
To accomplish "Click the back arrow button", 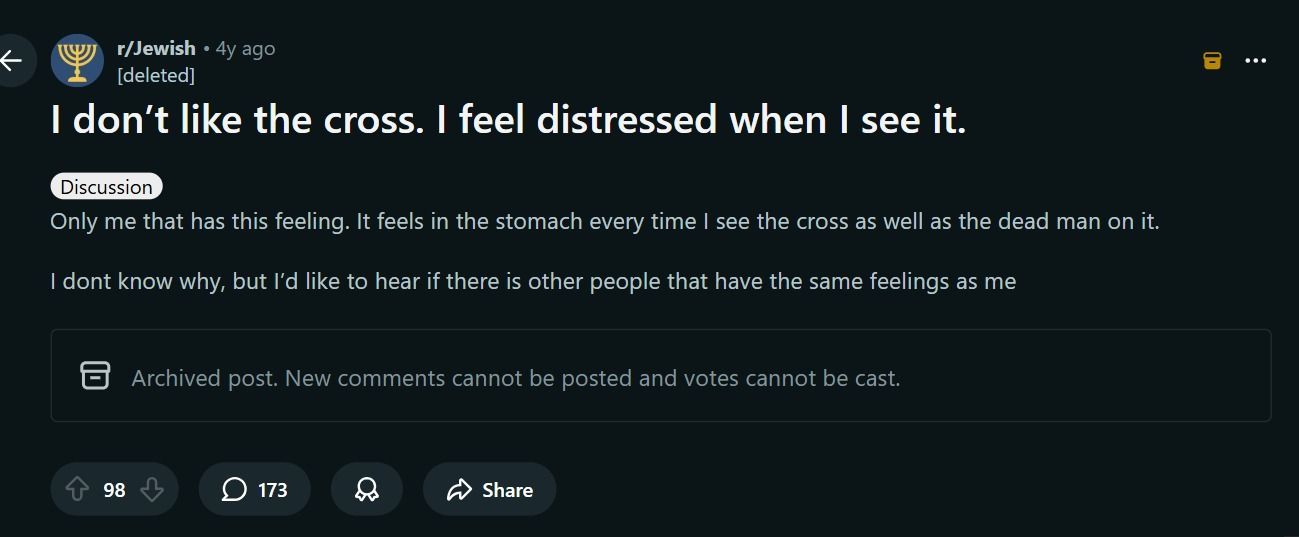I will (12, 60).
